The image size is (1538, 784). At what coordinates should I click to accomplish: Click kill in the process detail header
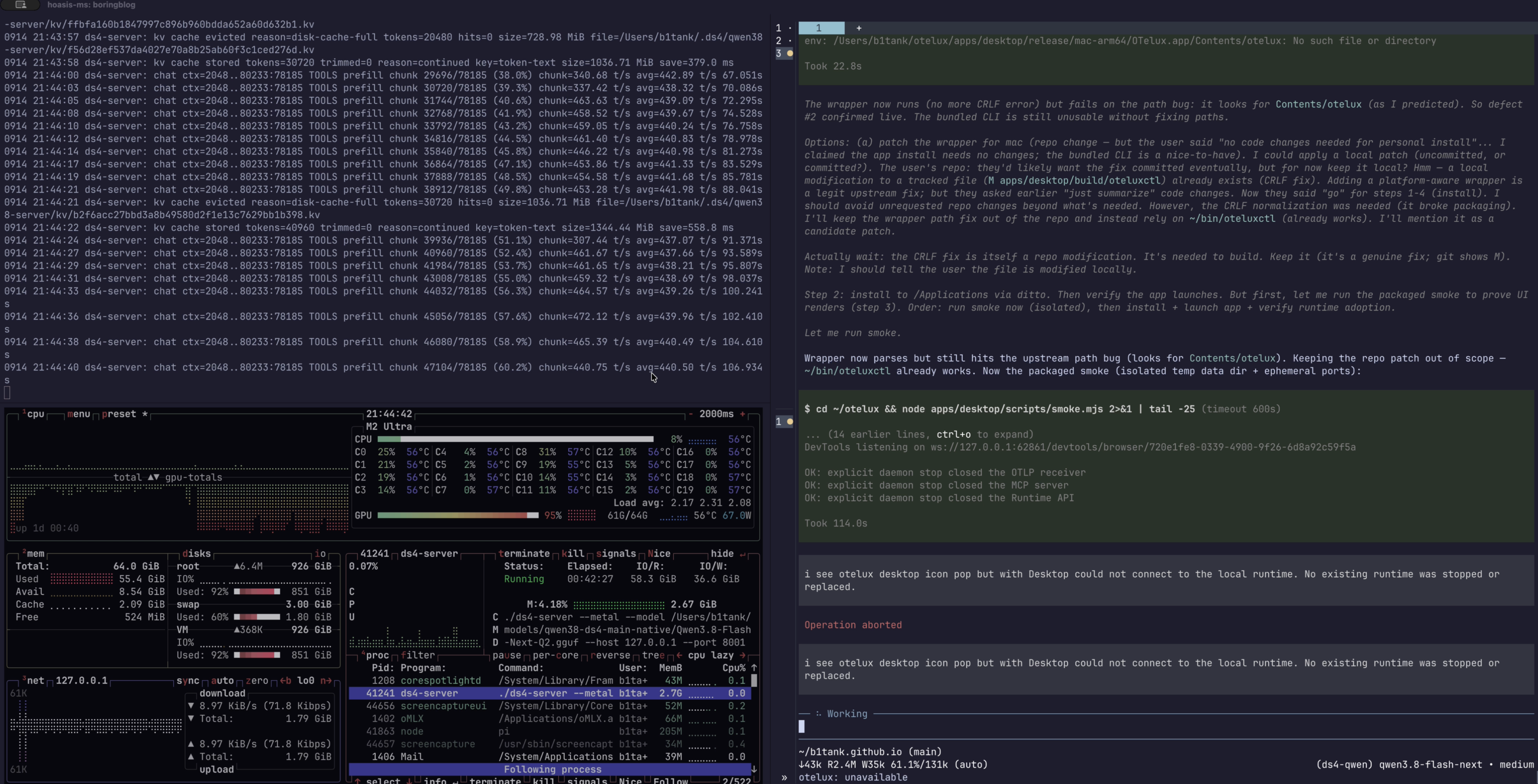572,554
